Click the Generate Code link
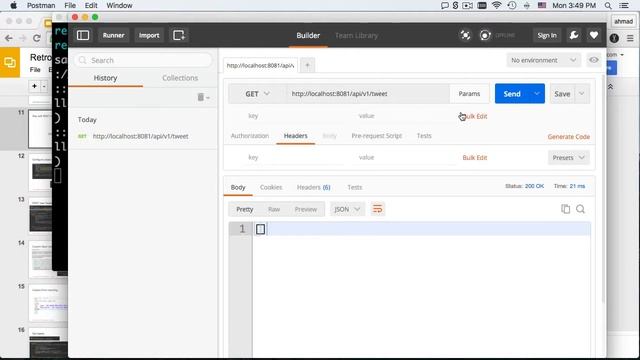Viewport: 640px width, 360px height. [x=569, y=137]
